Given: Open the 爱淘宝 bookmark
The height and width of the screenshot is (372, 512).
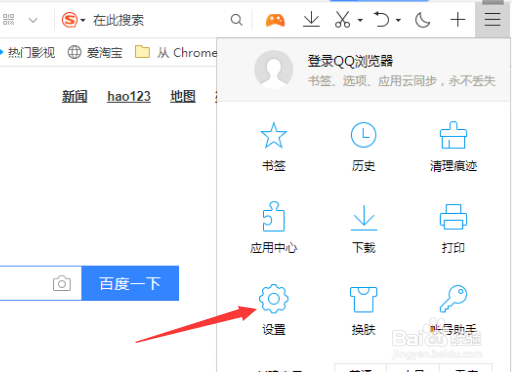Looking at the screenshot, I should pyautogui.click(x=95, y=52).
